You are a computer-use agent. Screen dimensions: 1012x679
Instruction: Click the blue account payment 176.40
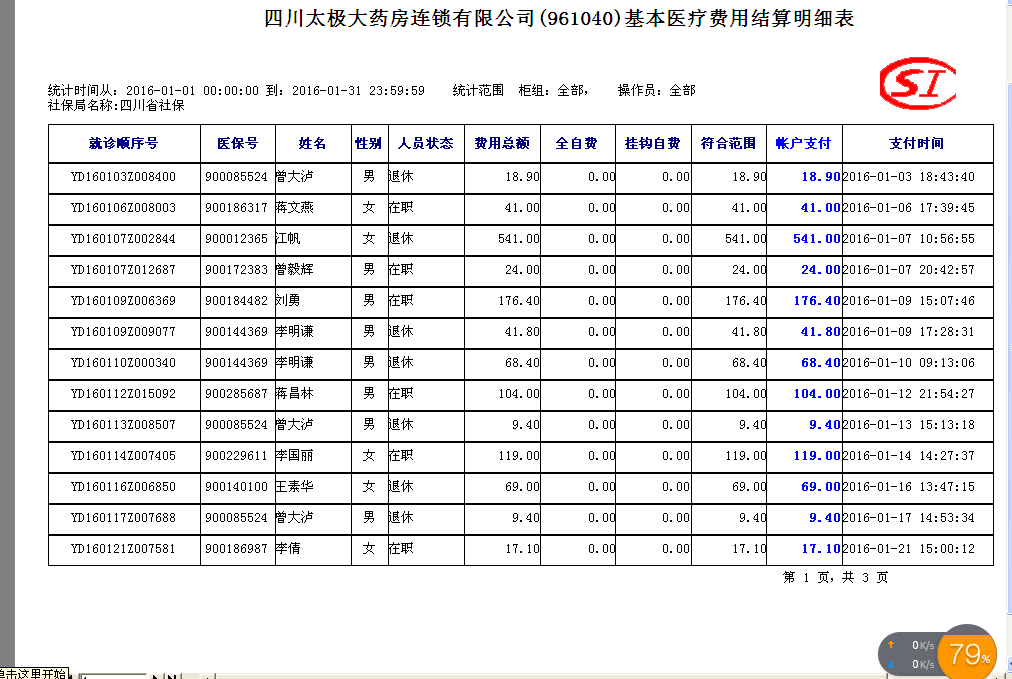pyautogui.click(x=816, y=301)
